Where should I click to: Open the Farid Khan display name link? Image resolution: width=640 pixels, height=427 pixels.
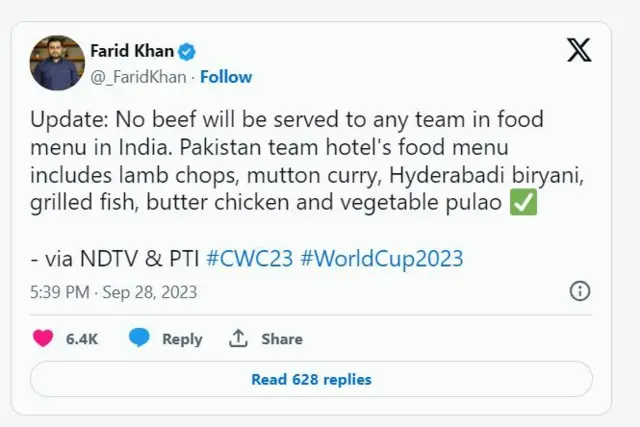[131, 52]
